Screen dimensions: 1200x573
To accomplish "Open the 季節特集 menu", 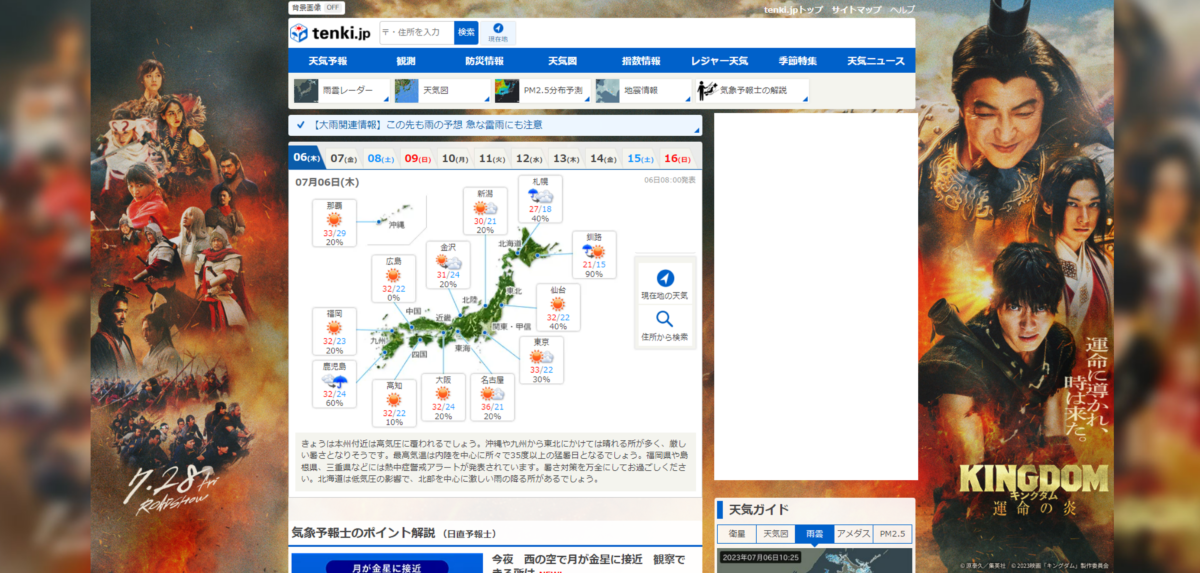I will (x=797, y=61).
